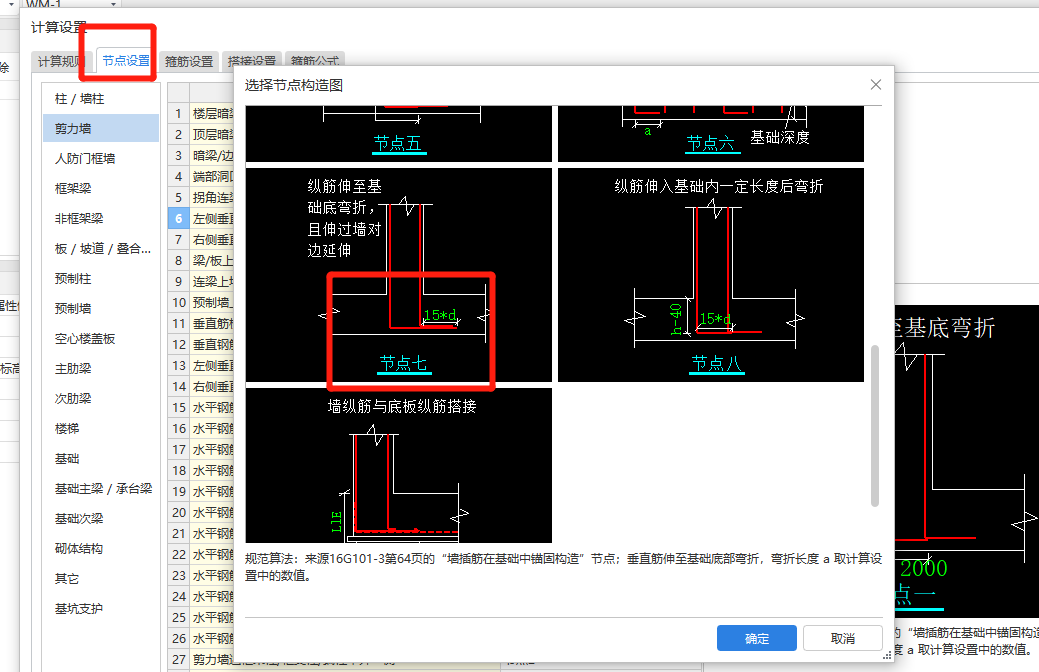Select 框架梁 in the category list
1039x672 pixels.
[101, 188]
